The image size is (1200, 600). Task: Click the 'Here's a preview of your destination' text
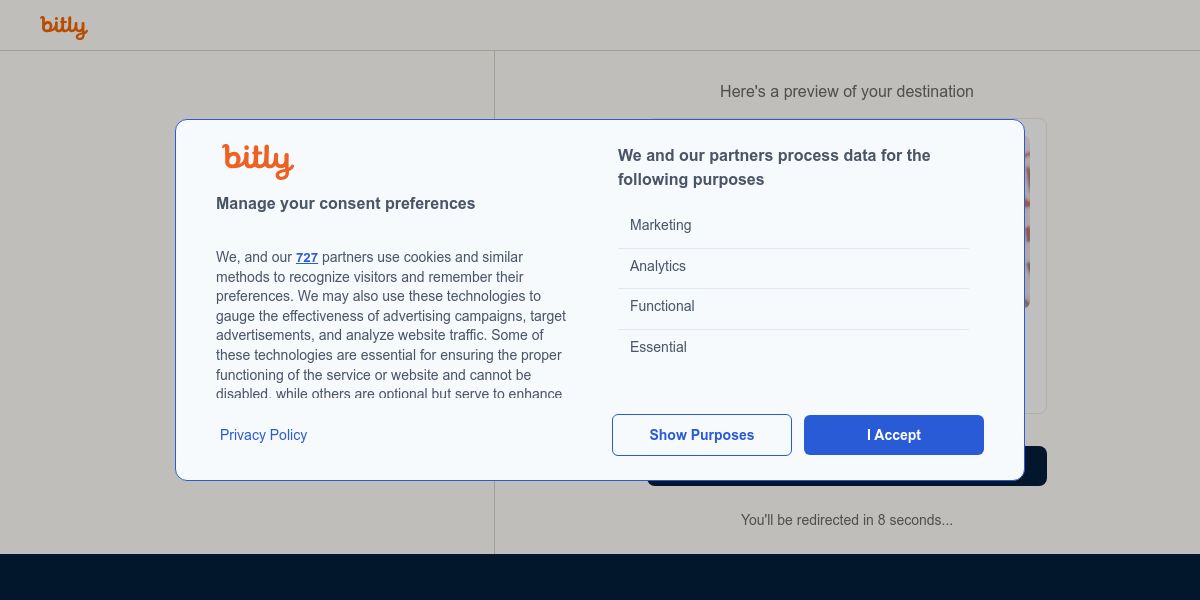(x=846, y=92)
